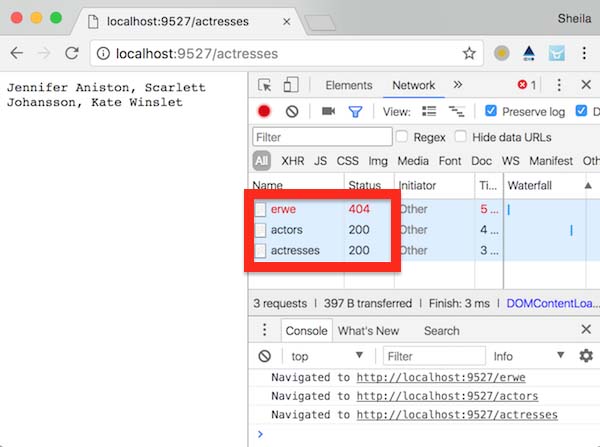Open the localhost:9527/actors link
Screen dimensions: 600x447
pos(447,396)
